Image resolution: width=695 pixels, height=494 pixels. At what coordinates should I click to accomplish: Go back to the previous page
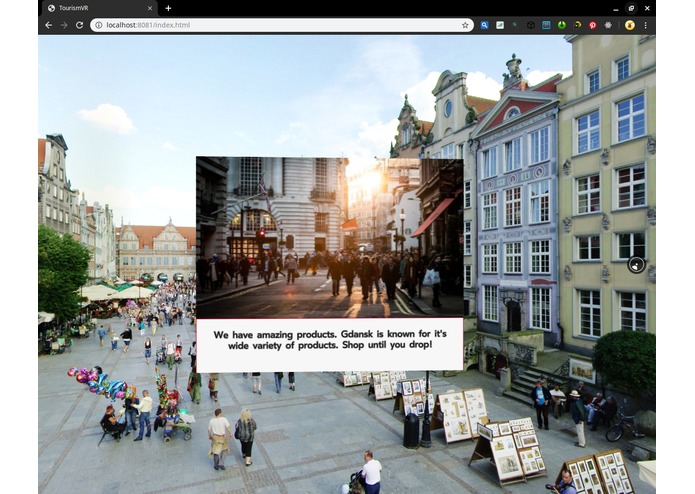pyautogui.click(x=49, y=25)
